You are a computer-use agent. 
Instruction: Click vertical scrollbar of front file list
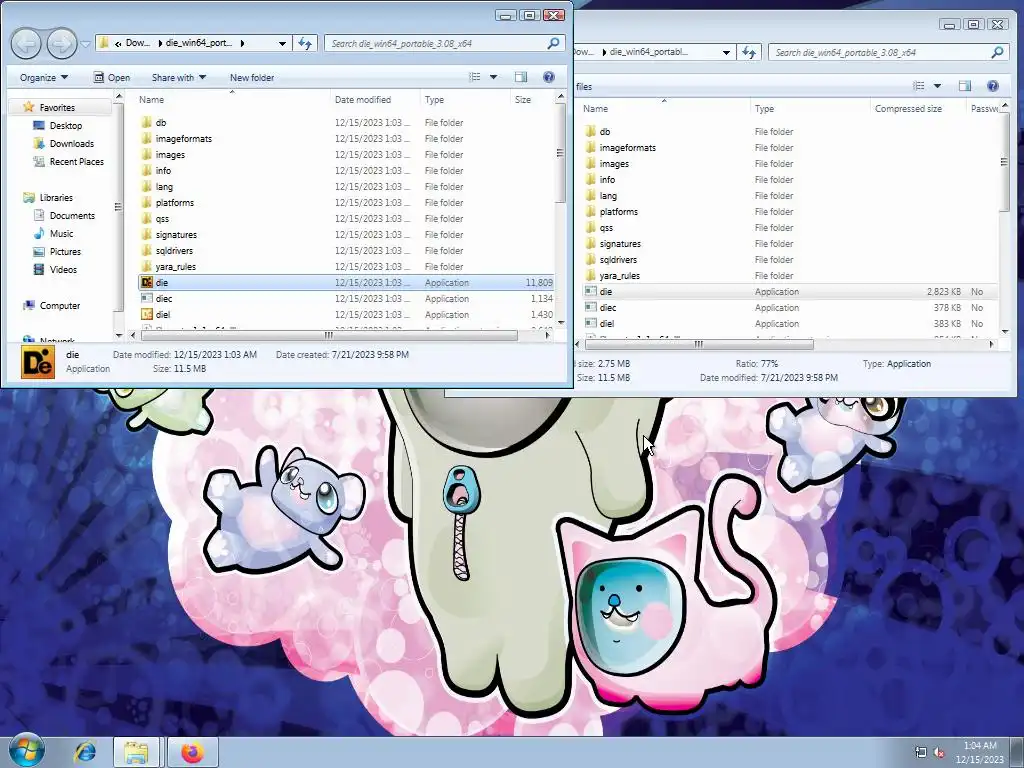(560, 154)
